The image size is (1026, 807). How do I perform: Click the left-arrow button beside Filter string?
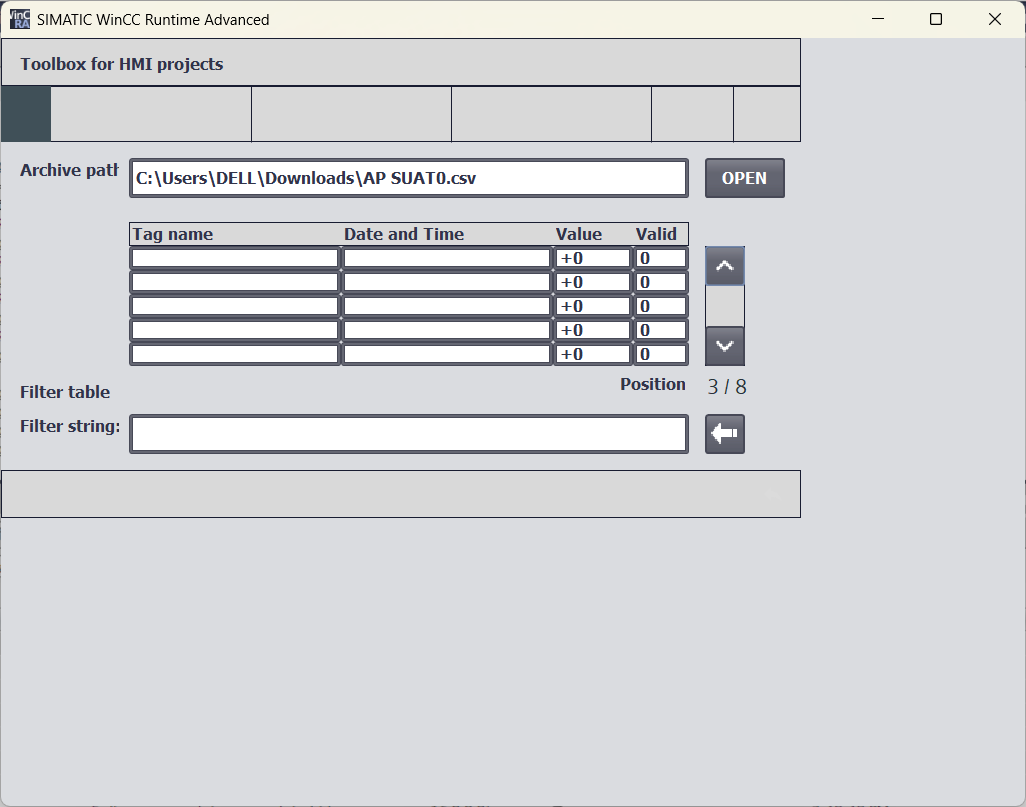click(x=725, y=434)
